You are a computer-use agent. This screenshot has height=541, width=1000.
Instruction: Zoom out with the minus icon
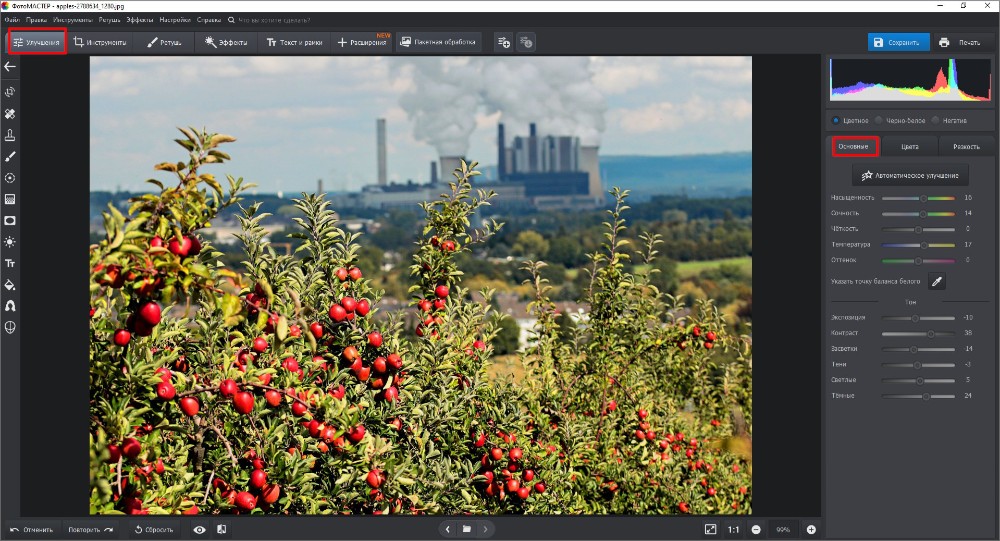coord(756,529)
